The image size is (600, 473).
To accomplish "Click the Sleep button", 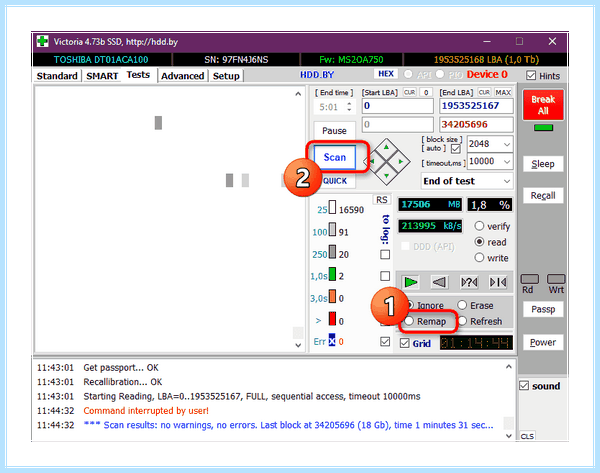I will click(543, 164).
